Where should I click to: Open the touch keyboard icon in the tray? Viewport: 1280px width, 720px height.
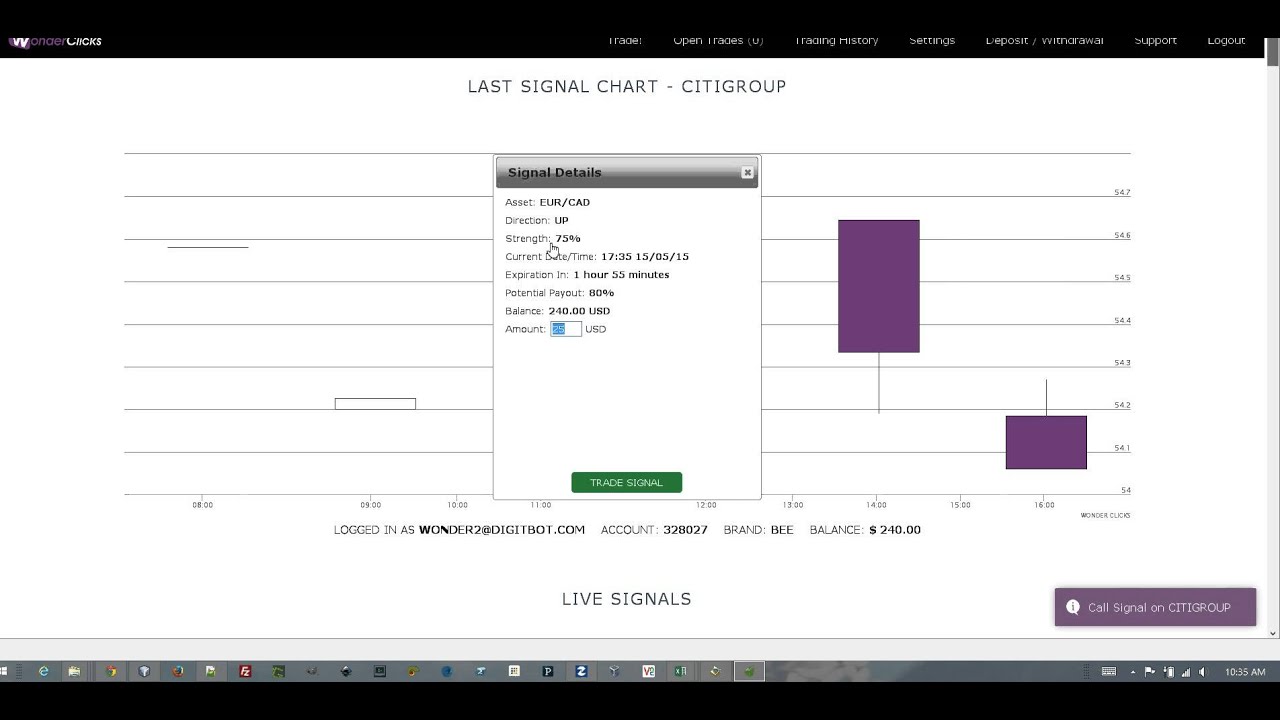pyautogui.click(x=1109, y=672)
